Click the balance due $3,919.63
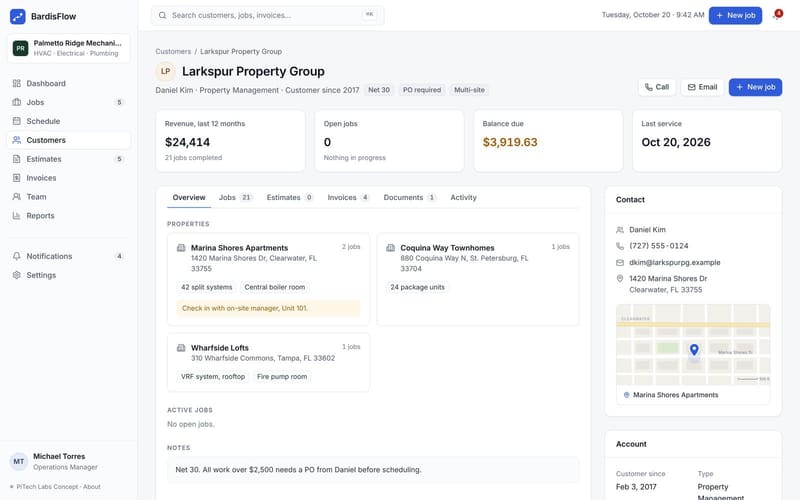This screenshot has height=500, width=800. click(x=510, y=142)
